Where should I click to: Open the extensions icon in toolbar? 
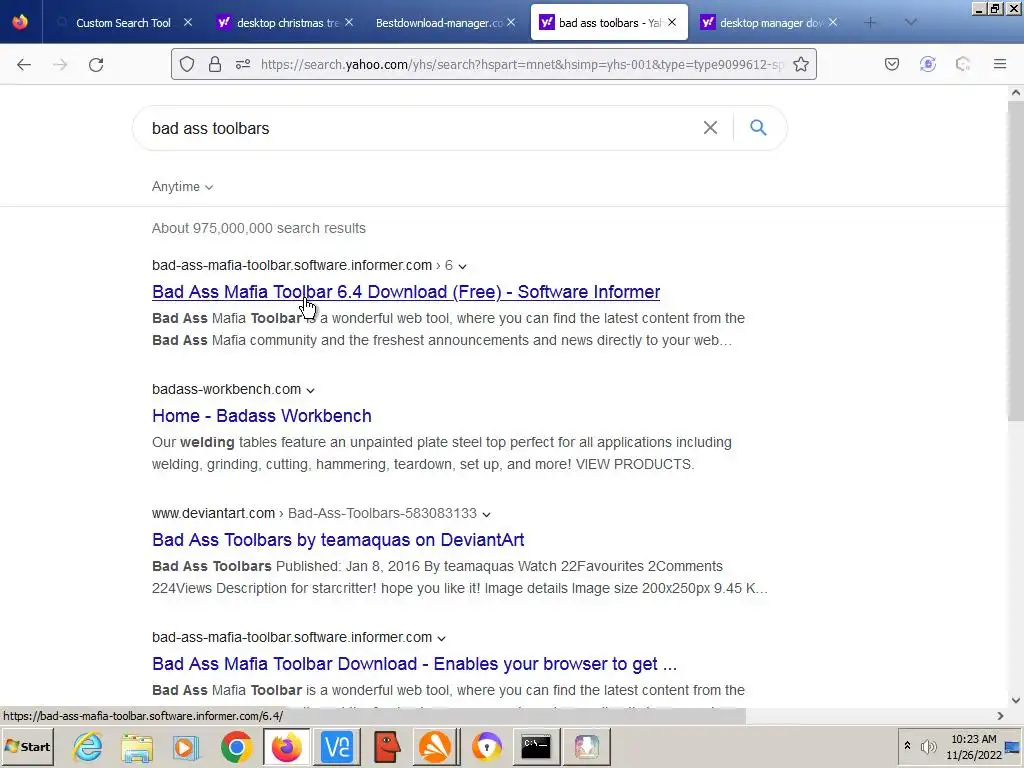[963, 64]
